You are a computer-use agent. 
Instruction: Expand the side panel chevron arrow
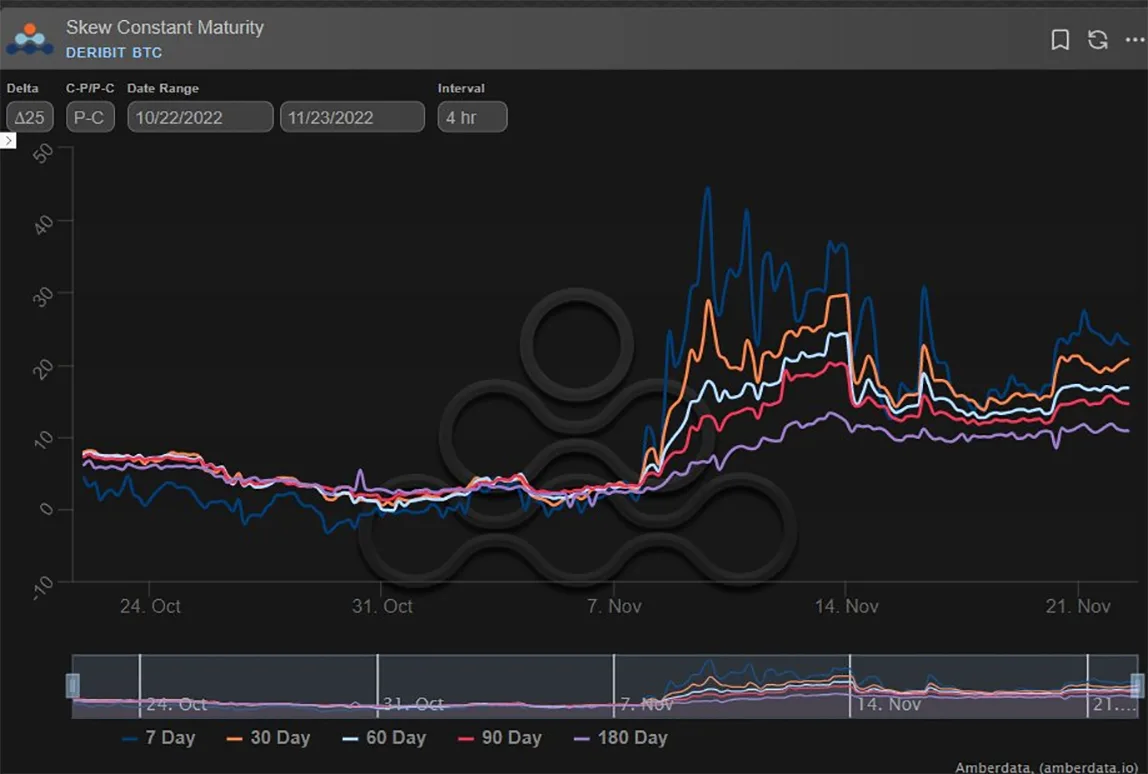(8, 140)
